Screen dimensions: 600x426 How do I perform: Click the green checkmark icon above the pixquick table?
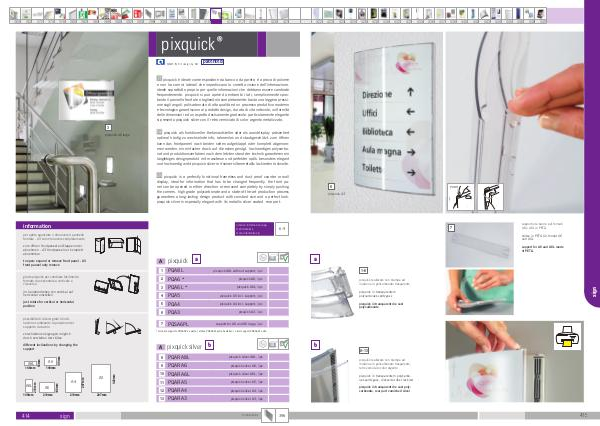pos(284,258)
